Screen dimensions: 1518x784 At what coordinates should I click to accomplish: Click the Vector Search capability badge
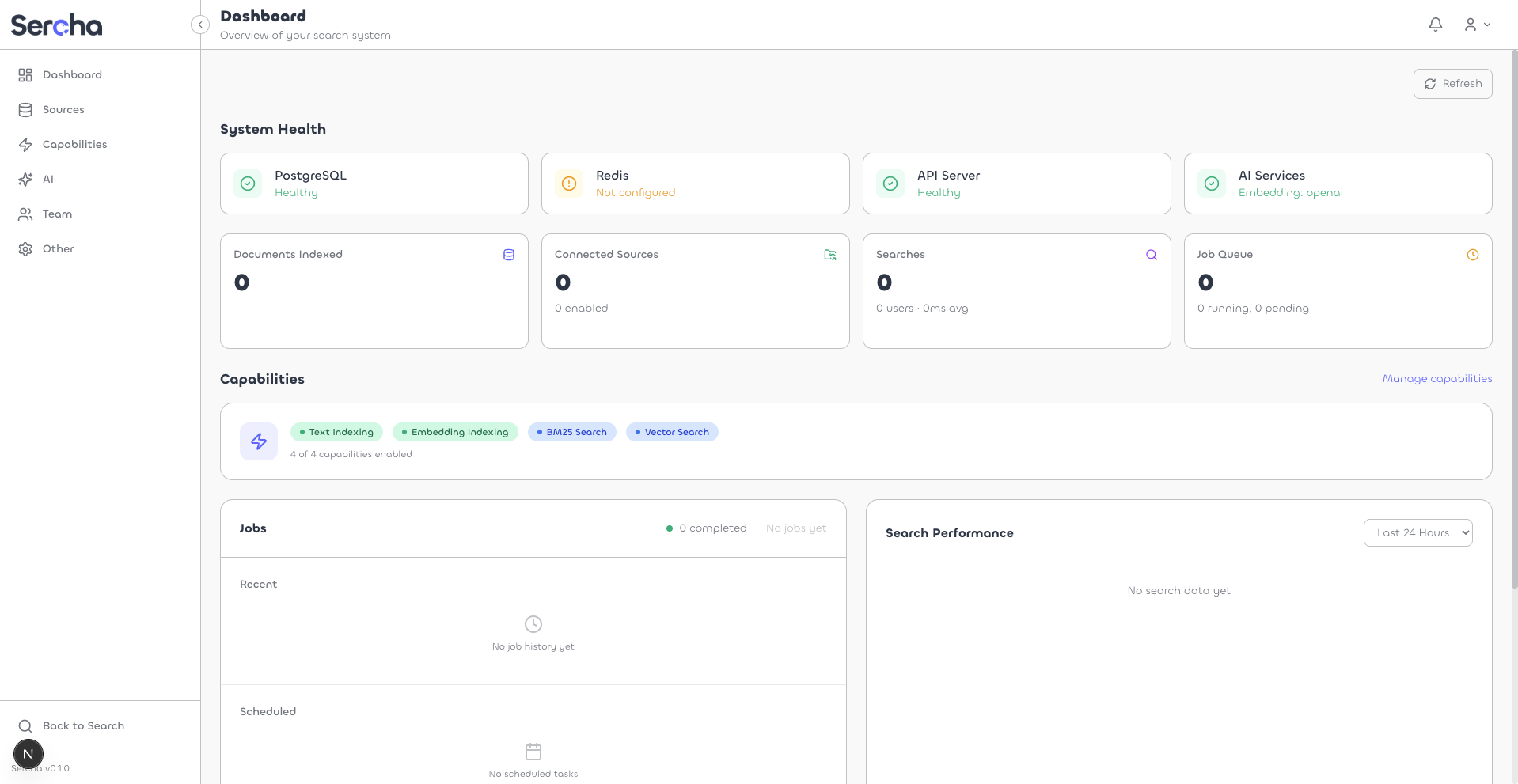pos(672,432)
